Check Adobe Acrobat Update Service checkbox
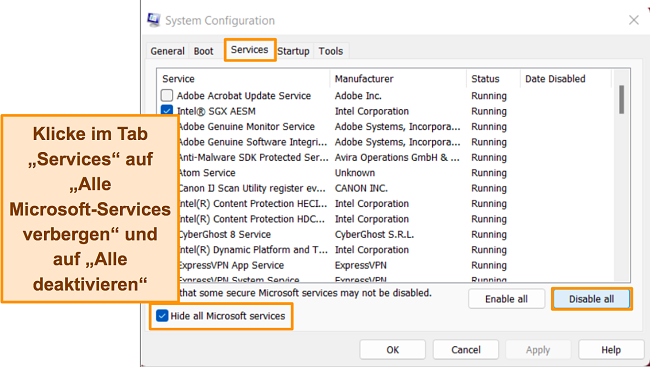 pos(167,95)
